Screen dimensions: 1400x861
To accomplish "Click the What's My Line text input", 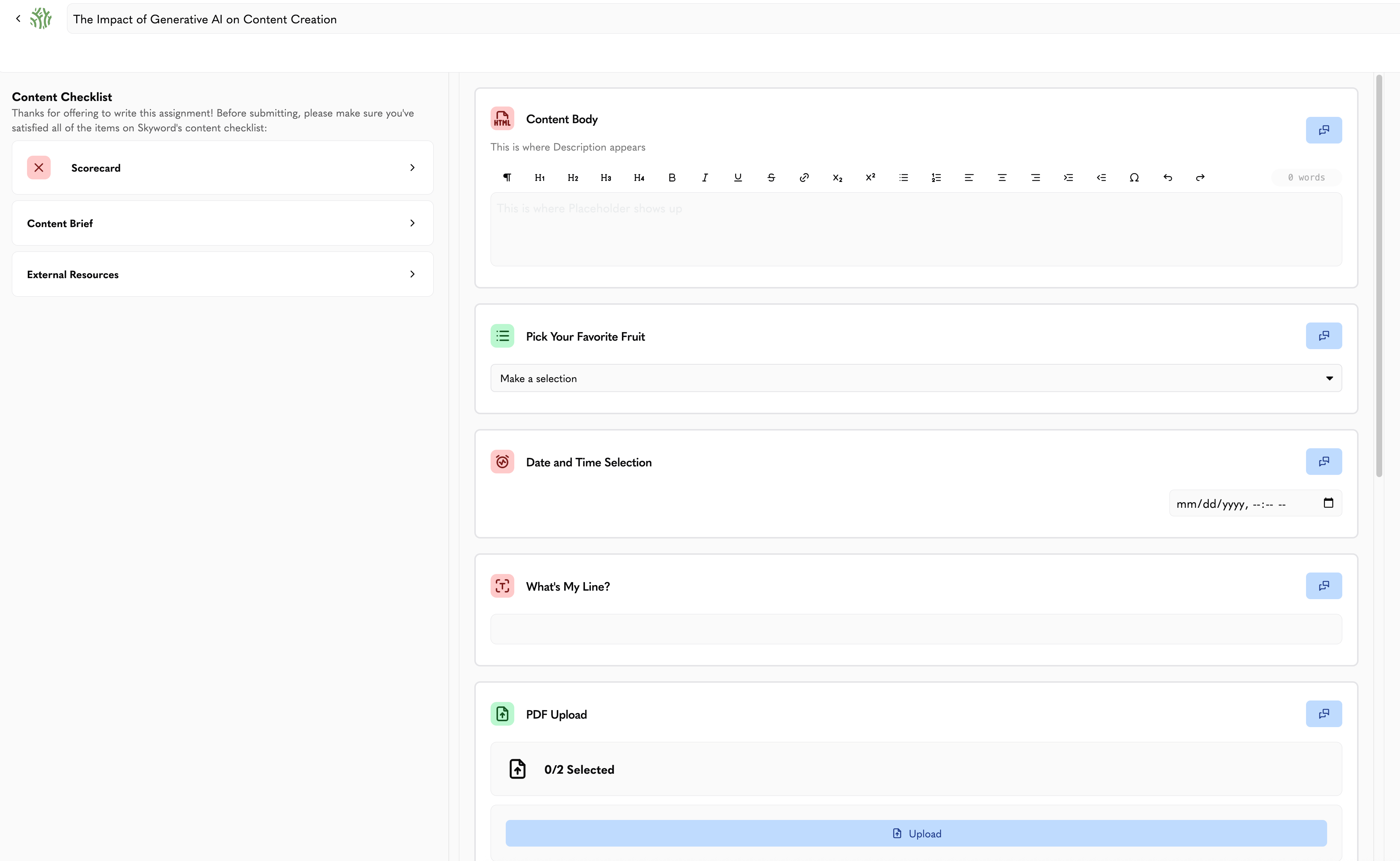I will (x=916, y=629).
